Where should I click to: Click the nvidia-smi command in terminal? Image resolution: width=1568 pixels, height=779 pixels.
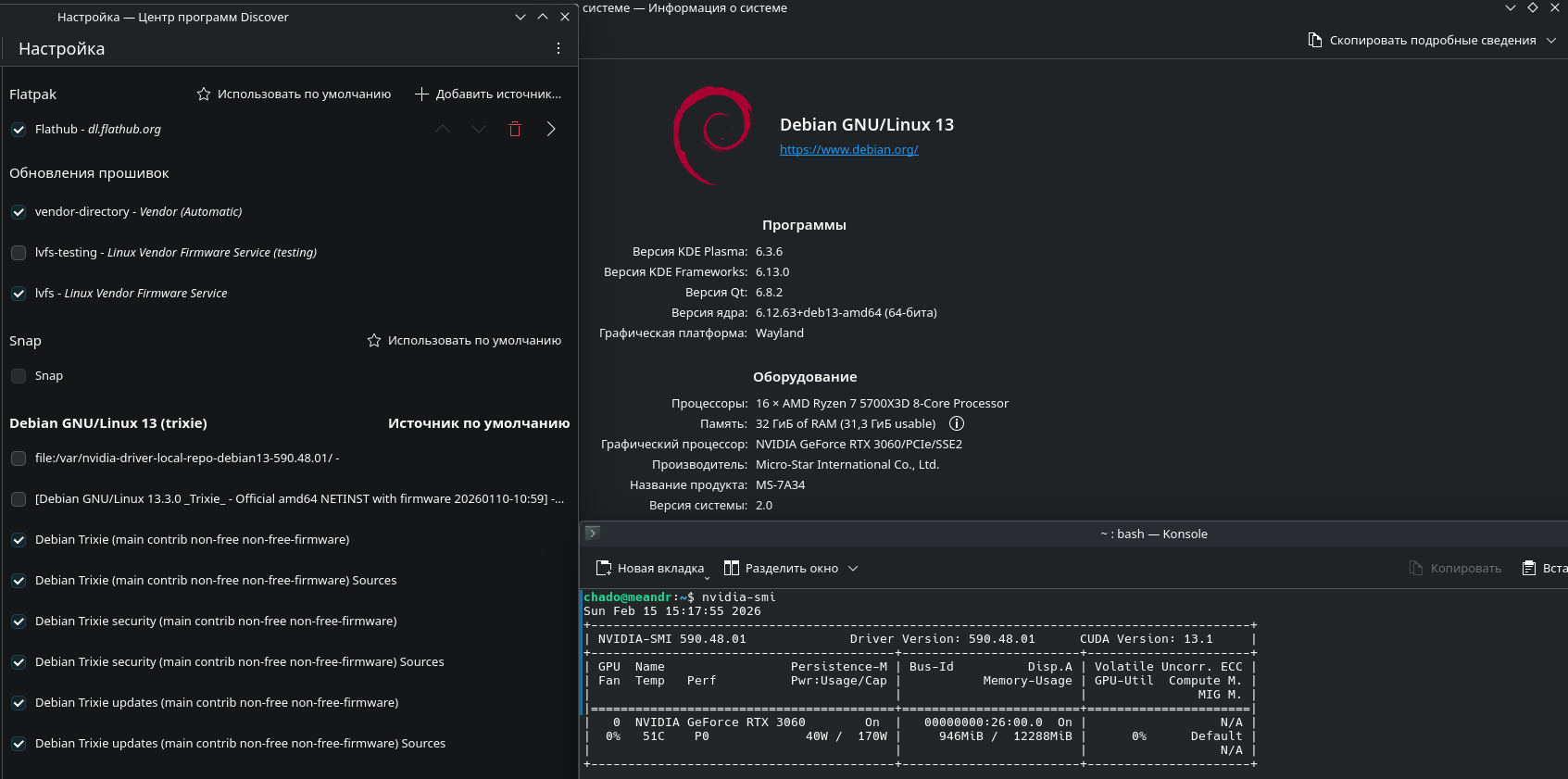738,597
